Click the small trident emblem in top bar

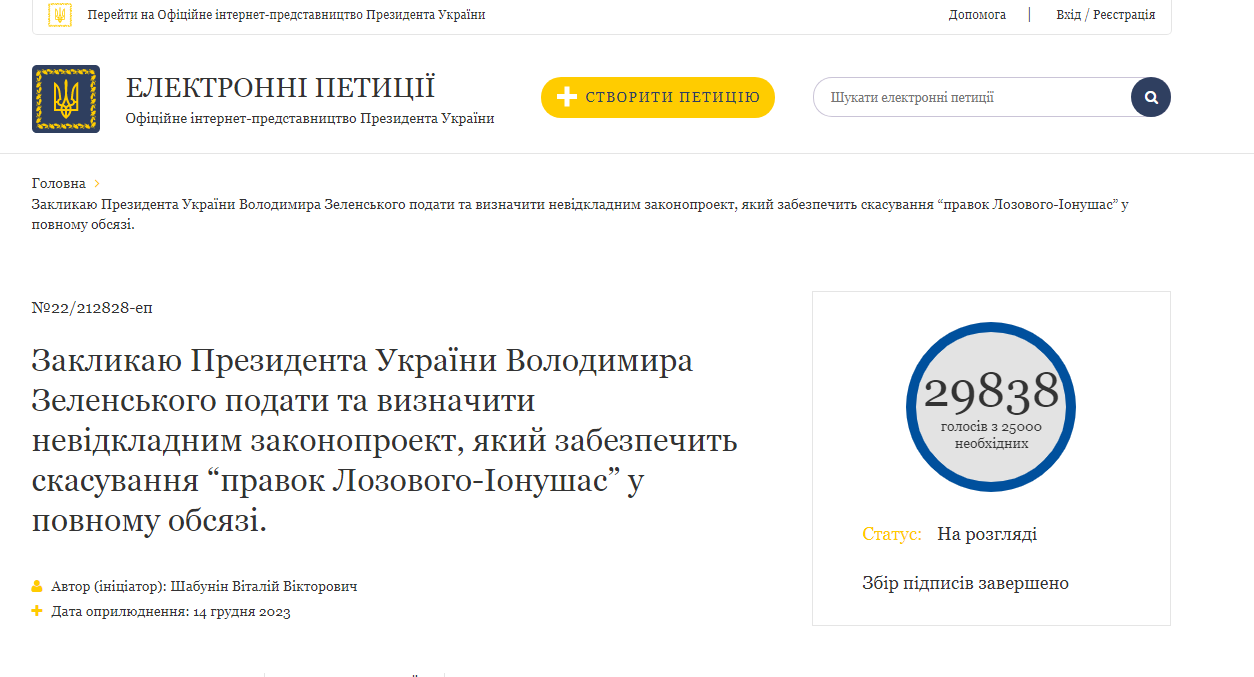click(x=60, y=15)
